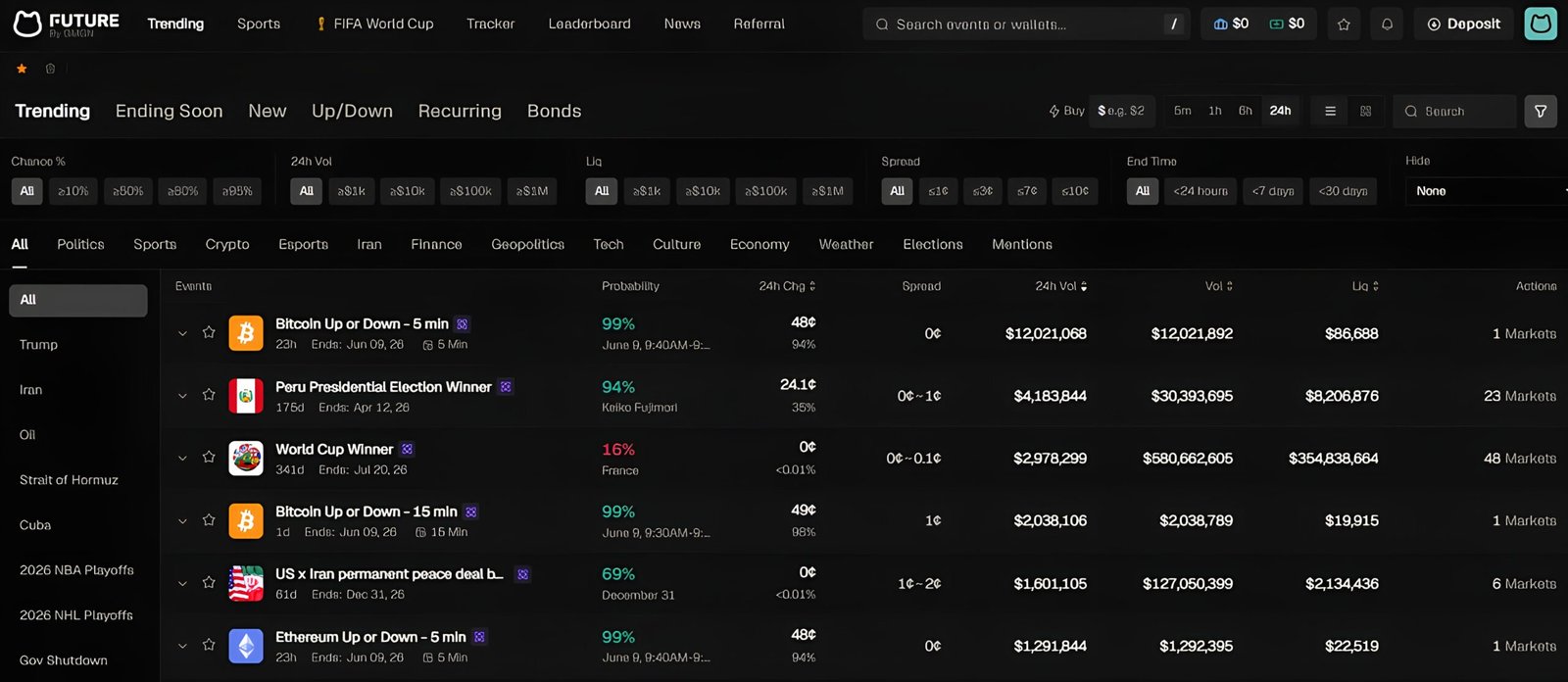Click Ethereum logo thumbnail
This screenshot has height=682, width=1568.
pos(246,646)
